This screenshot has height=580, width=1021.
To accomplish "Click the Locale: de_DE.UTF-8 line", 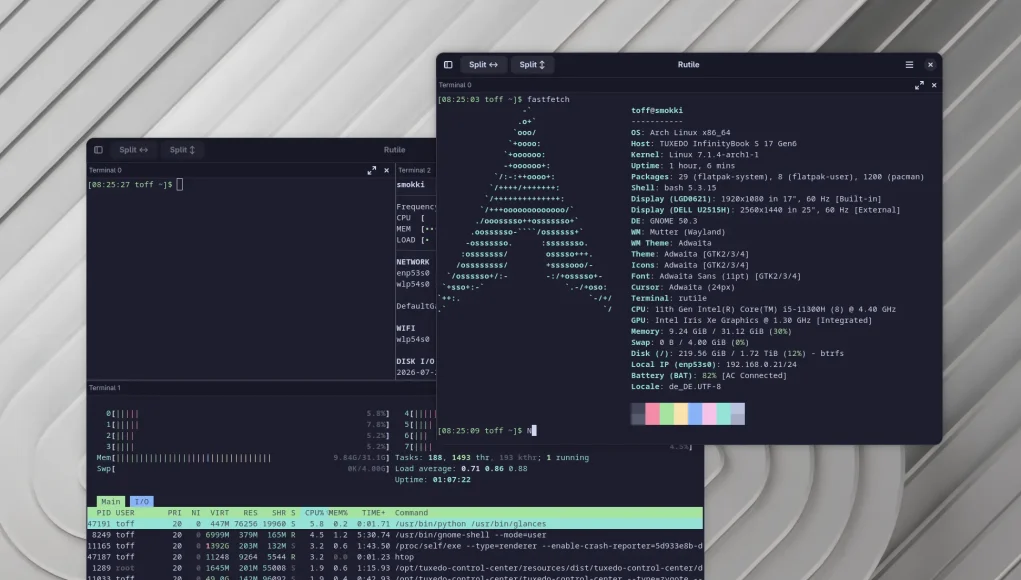I will [675, 387].
